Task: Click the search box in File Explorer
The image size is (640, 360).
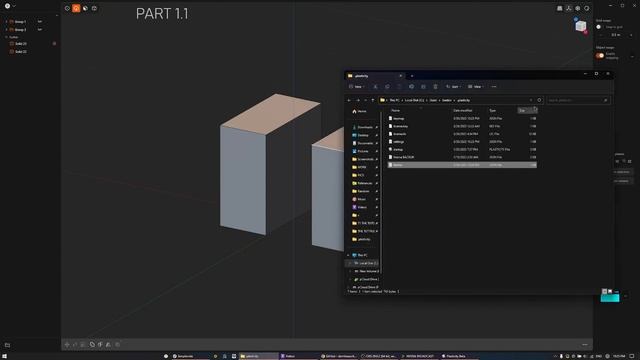Action: [578, 100]
